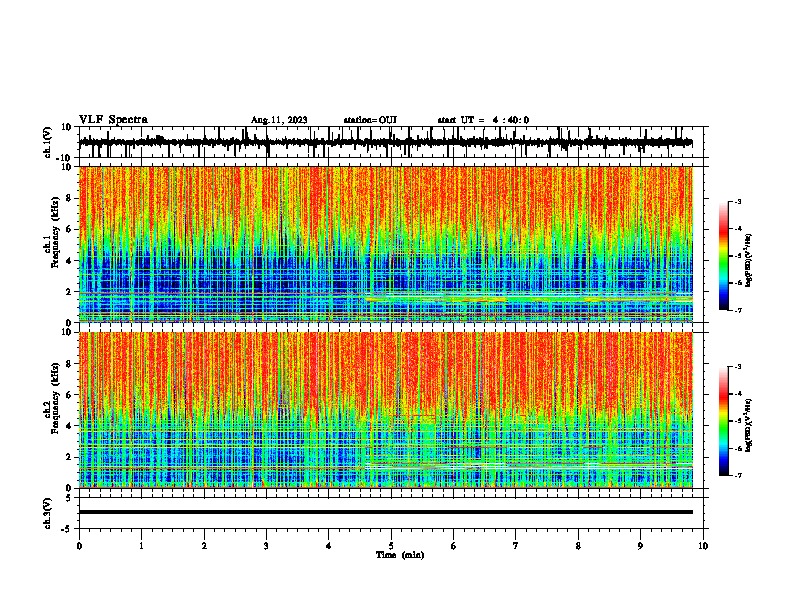The width and height of the screenshot is (792, 612).
Task: Click the thick black ch.3 voltage trace
Action: (386, 512)
